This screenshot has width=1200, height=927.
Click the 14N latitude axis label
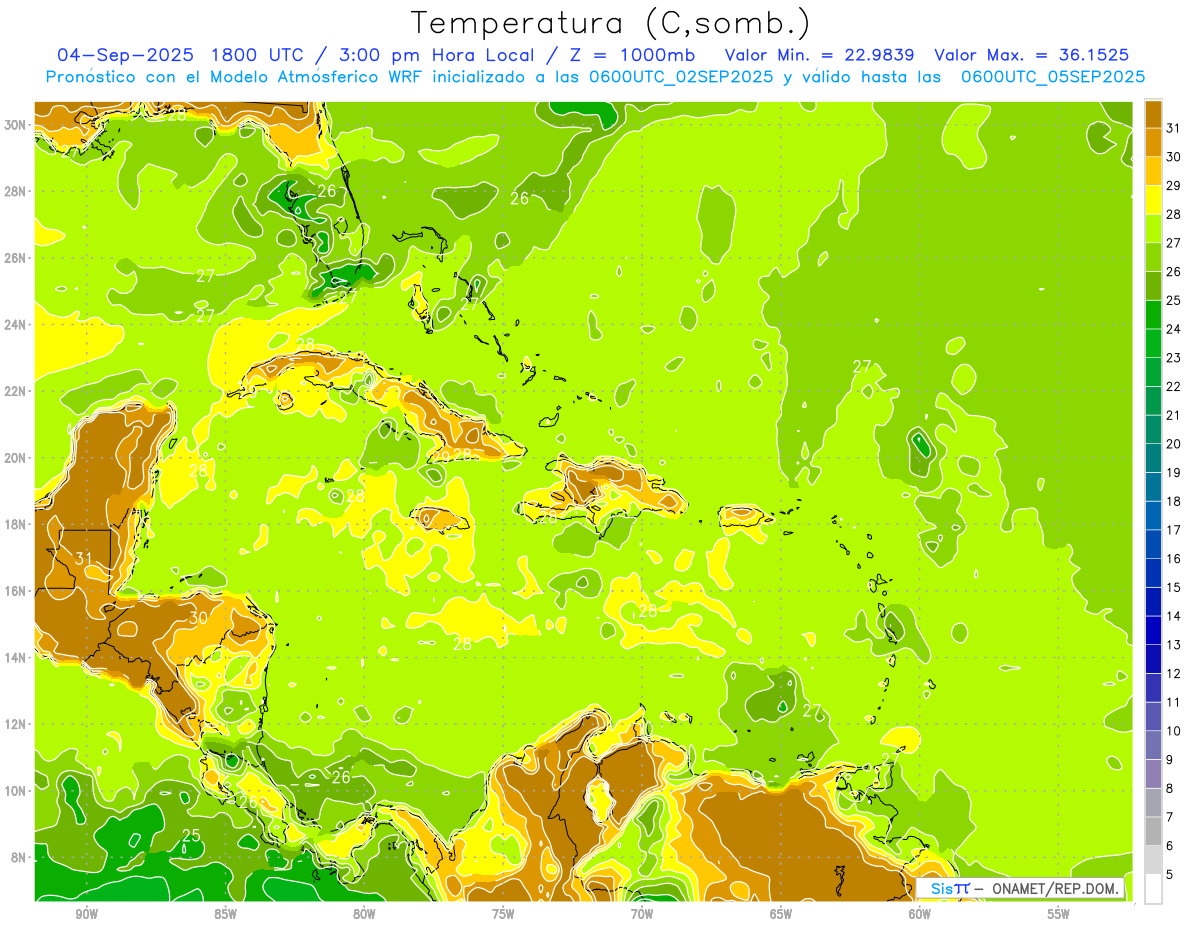(15, 657)
